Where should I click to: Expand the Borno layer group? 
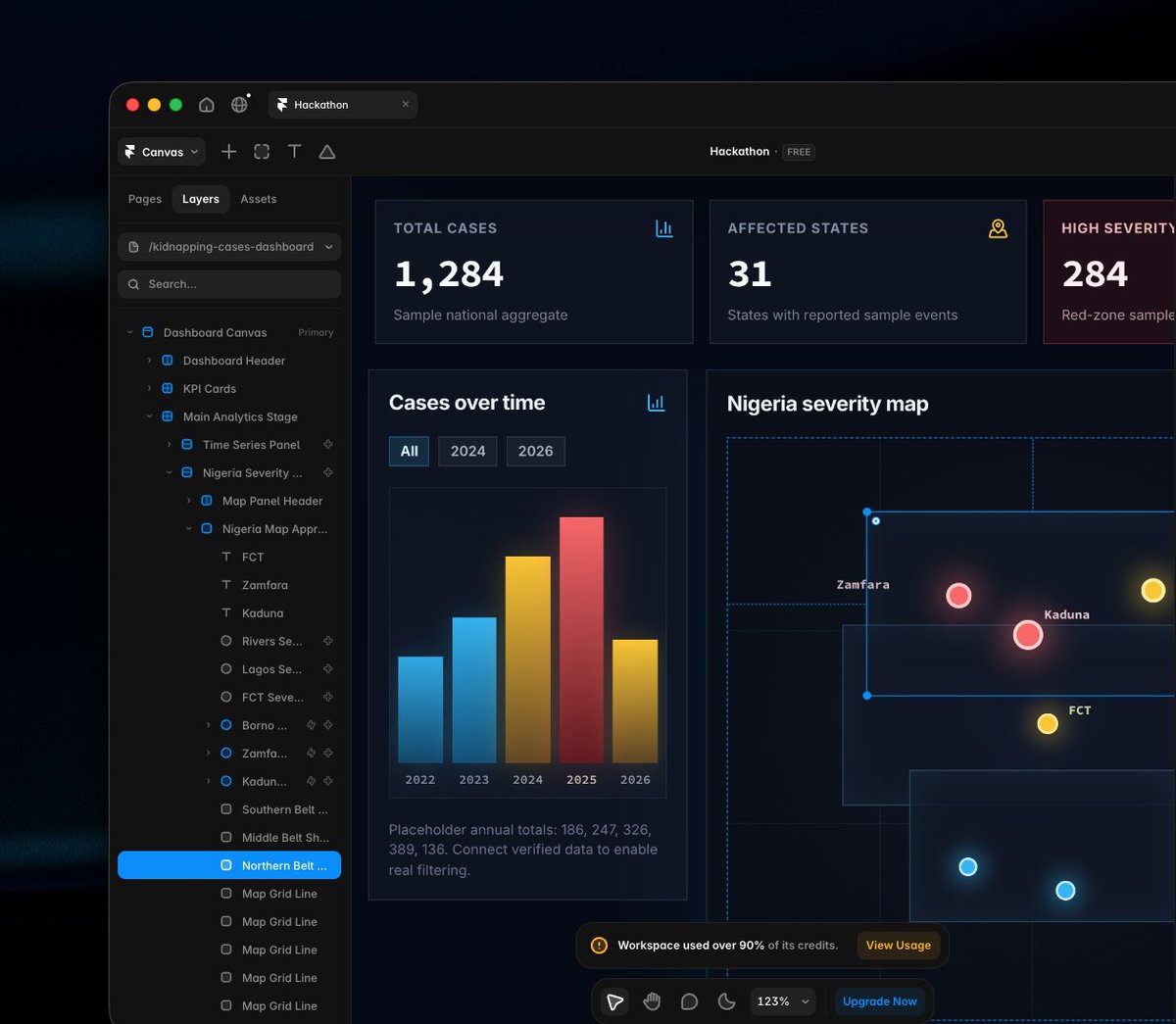(208, 725)
